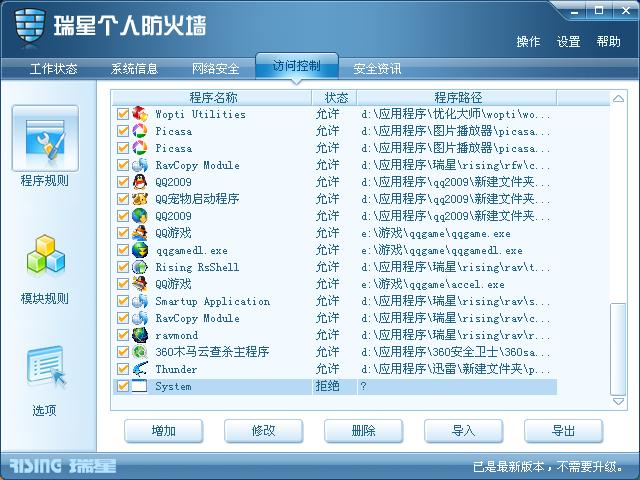The image size is (640, 480).
Task: Click the 修改 modify button
Action: pyautogui.click(x=264, y=431)
